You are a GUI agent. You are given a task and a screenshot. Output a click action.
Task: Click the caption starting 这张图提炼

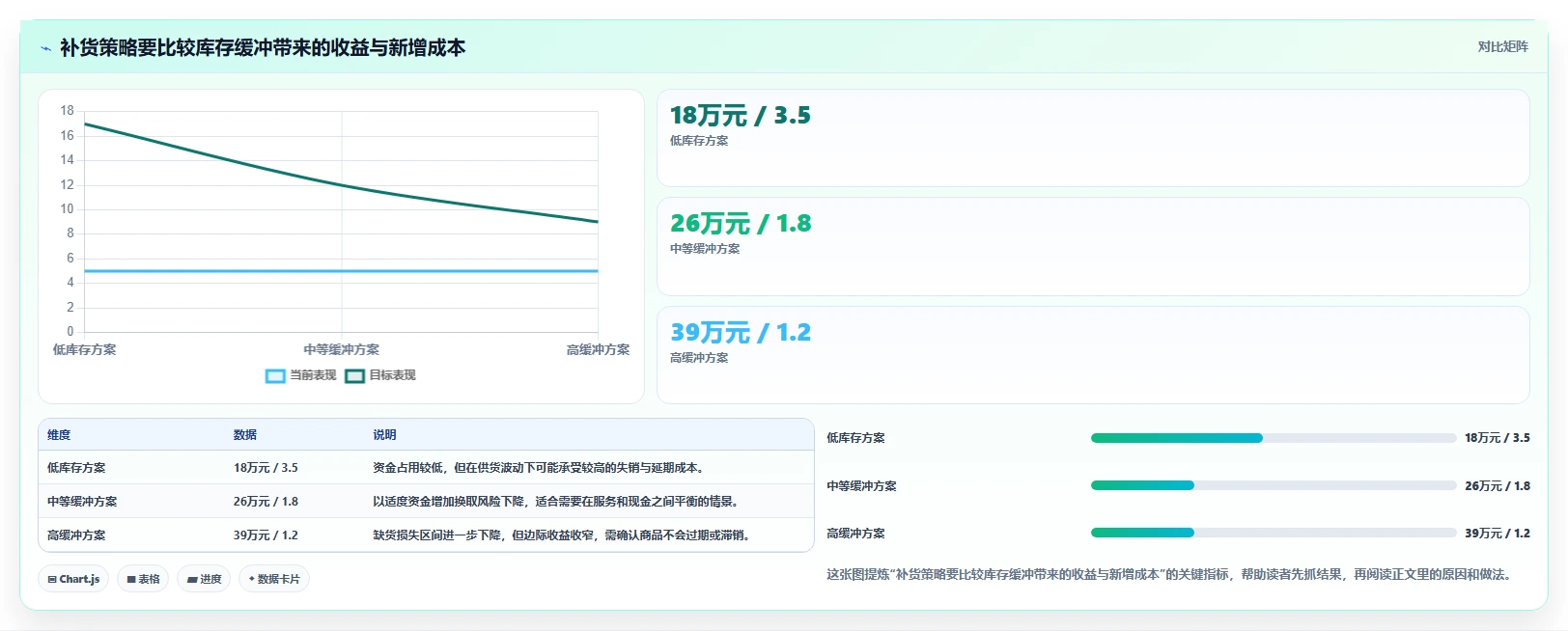coord(1170,575)
